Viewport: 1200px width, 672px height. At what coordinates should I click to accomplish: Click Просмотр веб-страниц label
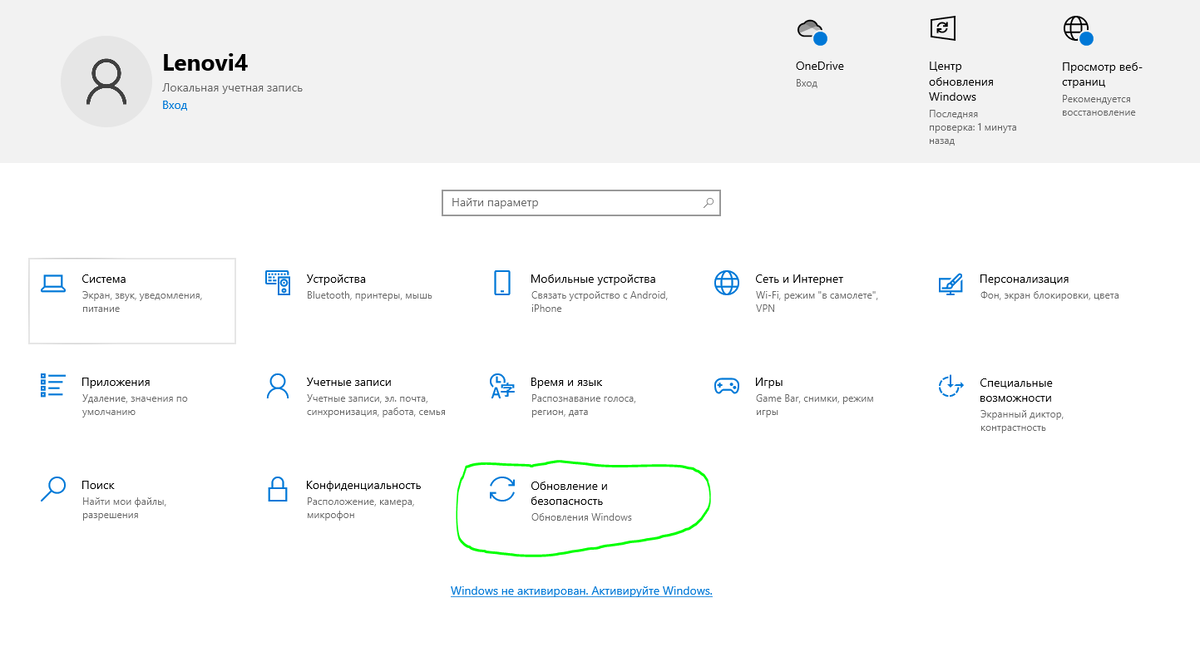click(x=1102, y=74)
